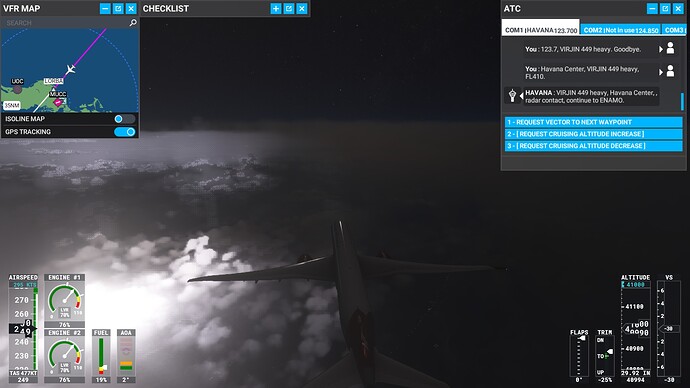Click the VFR map search magnifier icon
This screenshot has width=690, height=388.
133,22
